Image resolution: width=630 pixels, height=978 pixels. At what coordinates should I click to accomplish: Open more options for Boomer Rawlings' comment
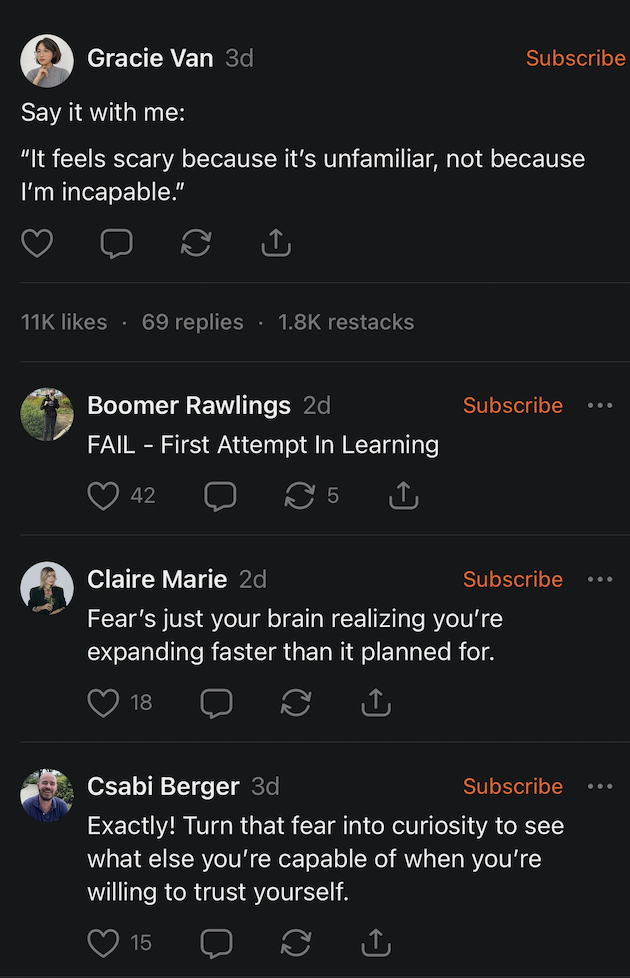(600, 405)
